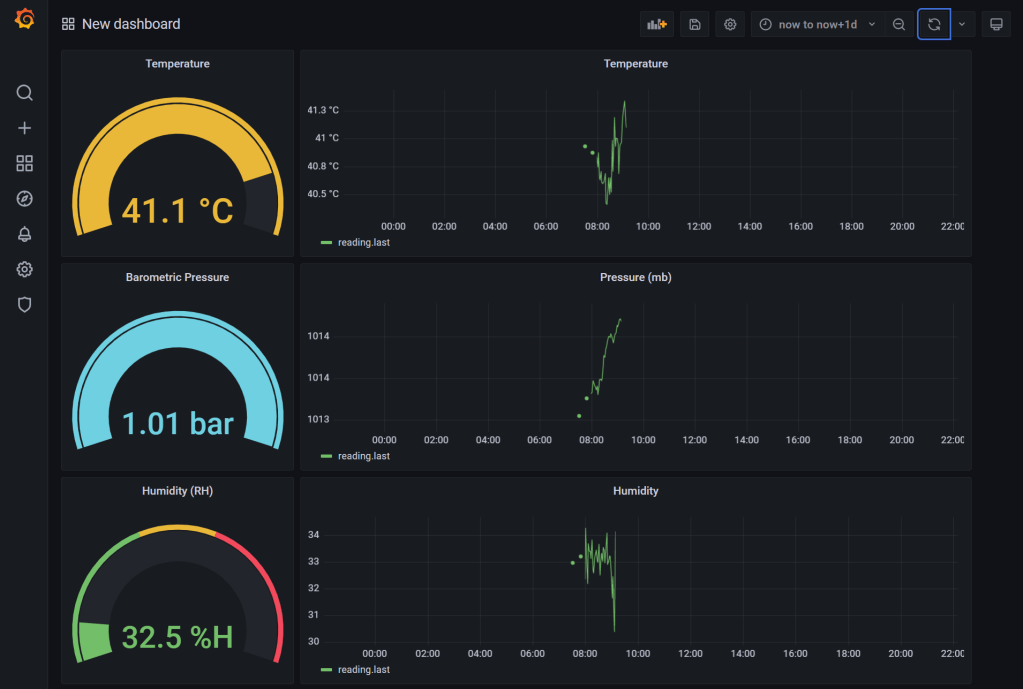The height and width of the screenshot is (689, 1023).
Task: Zoom out the time range
Action: click(x=898, y=23)
